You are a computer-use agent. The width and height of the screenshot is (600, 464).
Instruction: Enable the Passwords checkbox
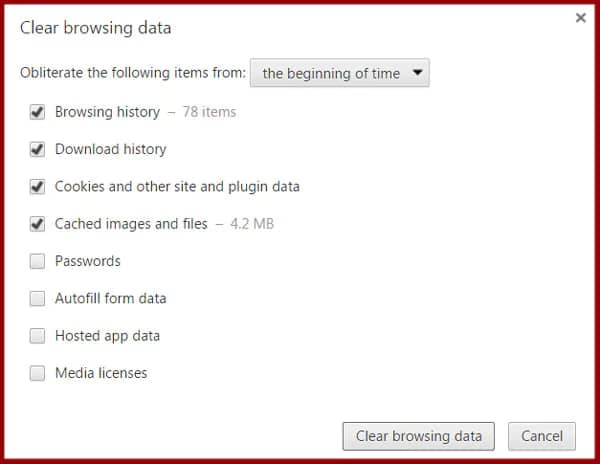37,261
